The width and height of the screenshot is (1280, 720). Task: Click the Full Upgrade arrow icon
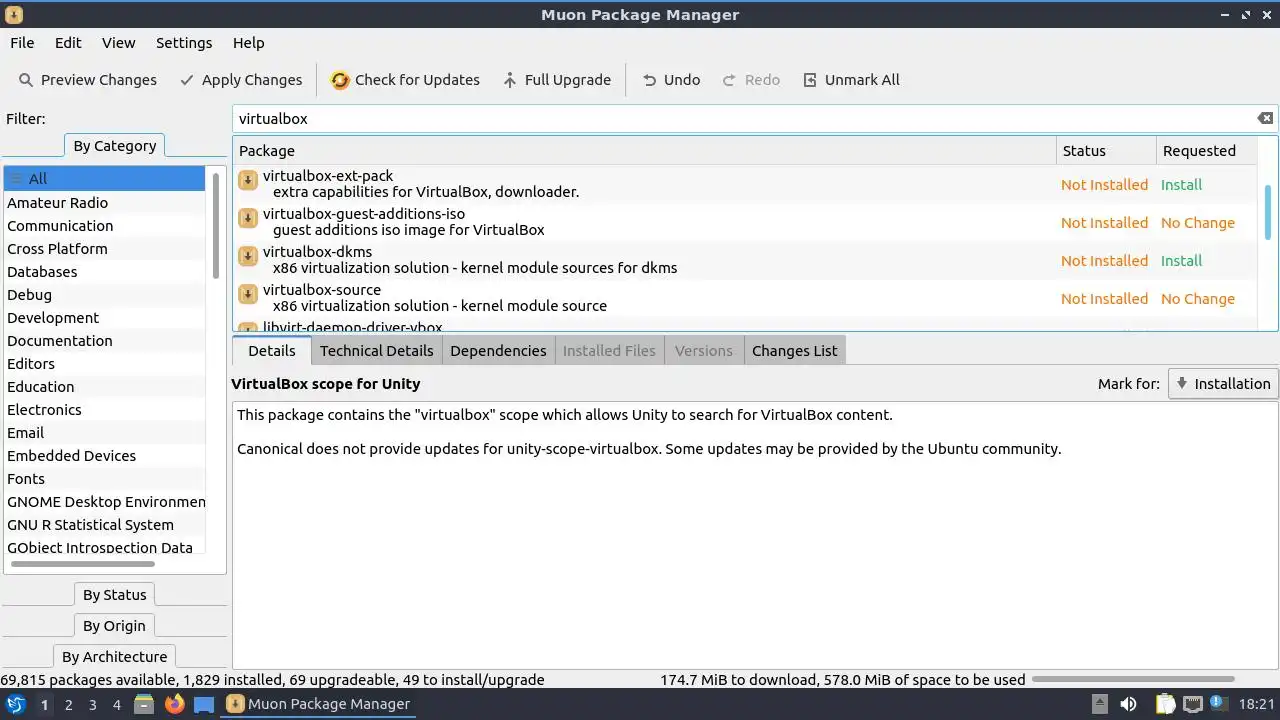pyautogui.click(x=510, y=80)
